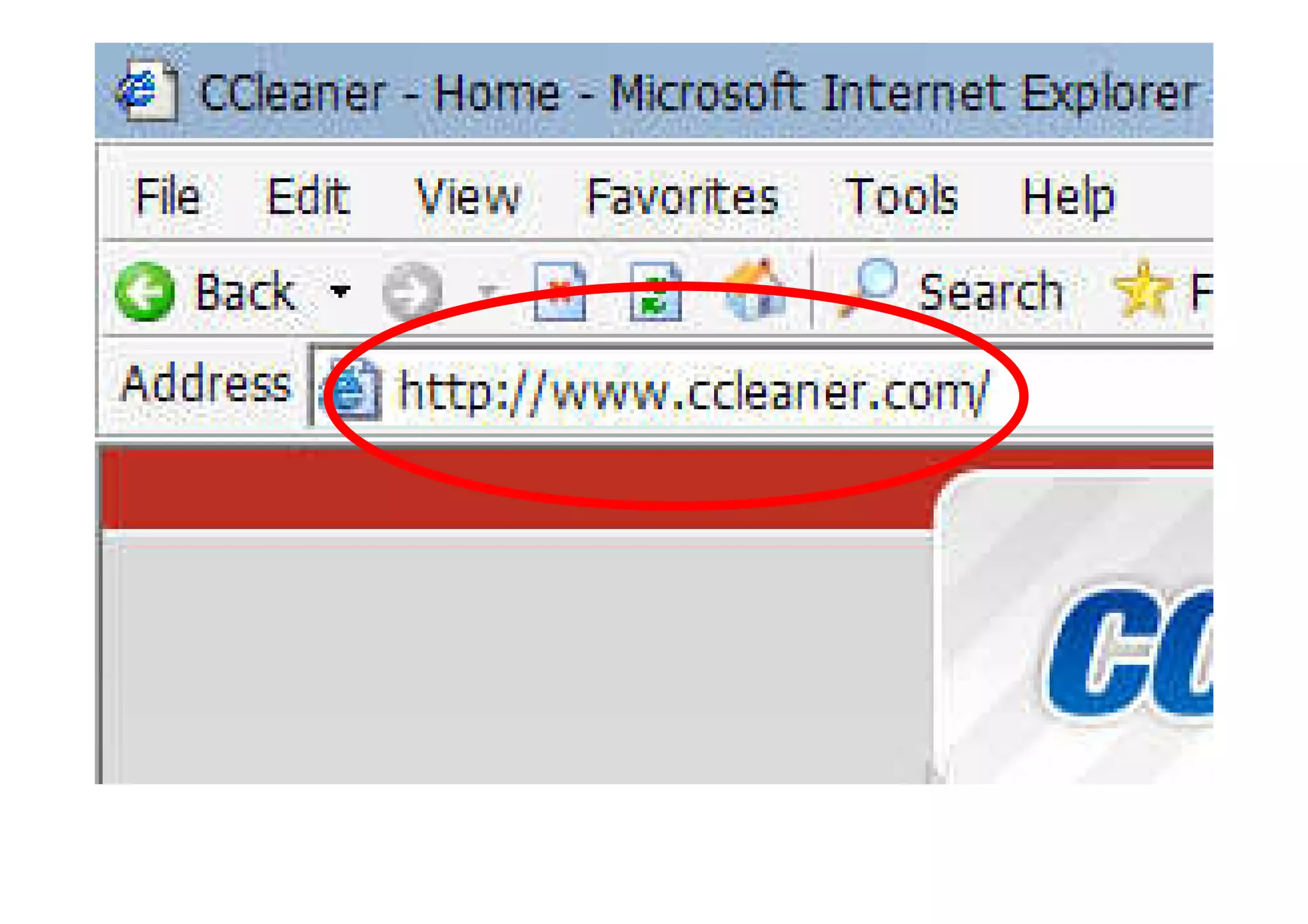The width and height of the screenshot is (1308, 924).
Task: Open the Favorites menu
Action: tap(682, 195)
